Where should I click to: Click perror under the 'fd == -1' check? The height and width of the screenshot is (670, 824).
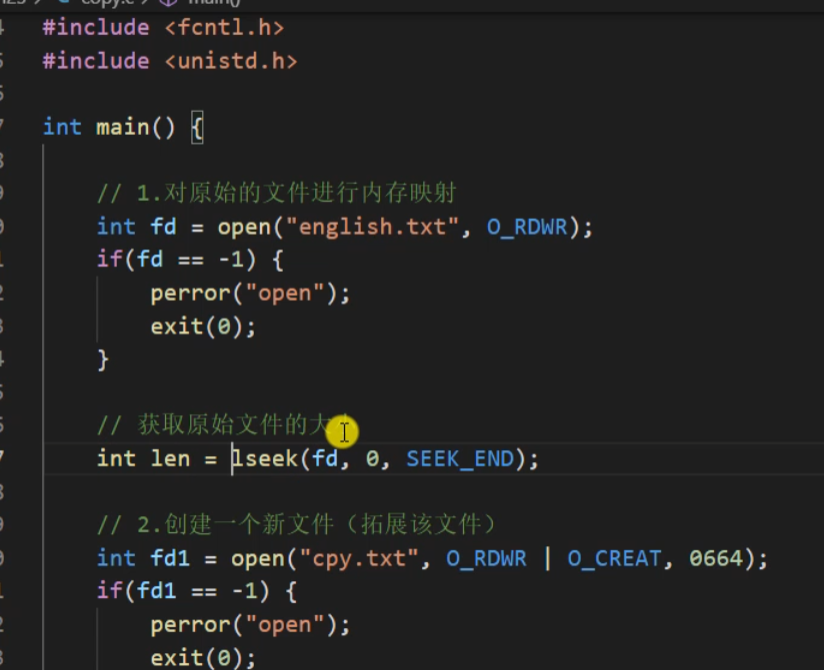191,293
